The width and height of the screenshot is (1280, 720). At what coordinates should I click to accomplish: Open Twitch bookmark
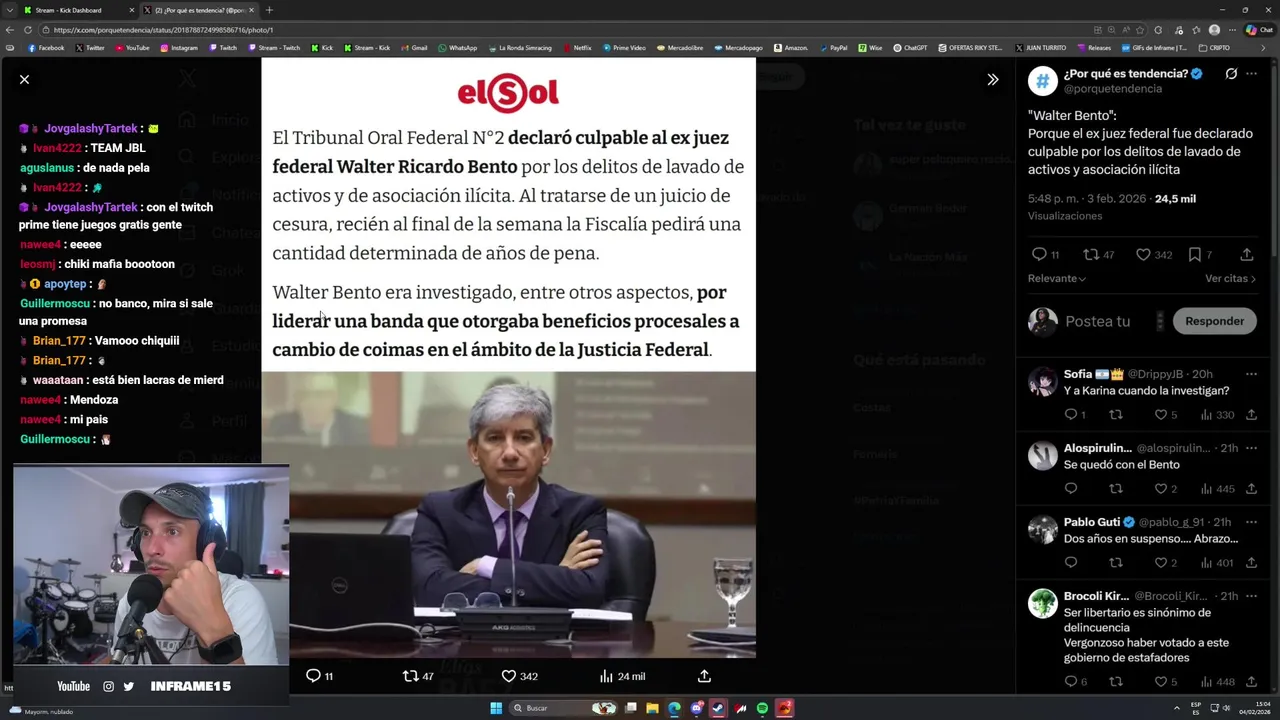(x=223, y=48)
